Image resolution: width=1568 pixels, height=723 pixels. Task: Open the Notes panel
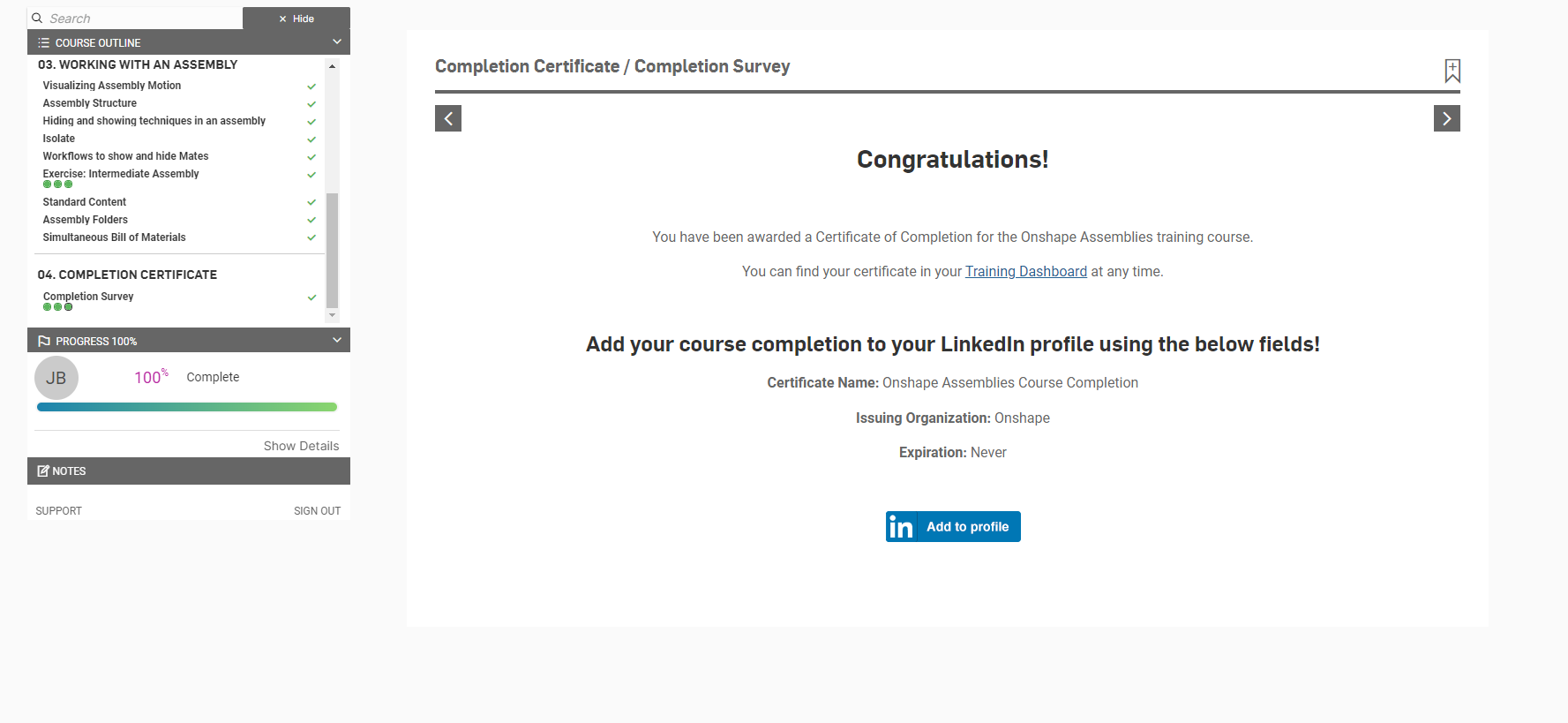189,471
